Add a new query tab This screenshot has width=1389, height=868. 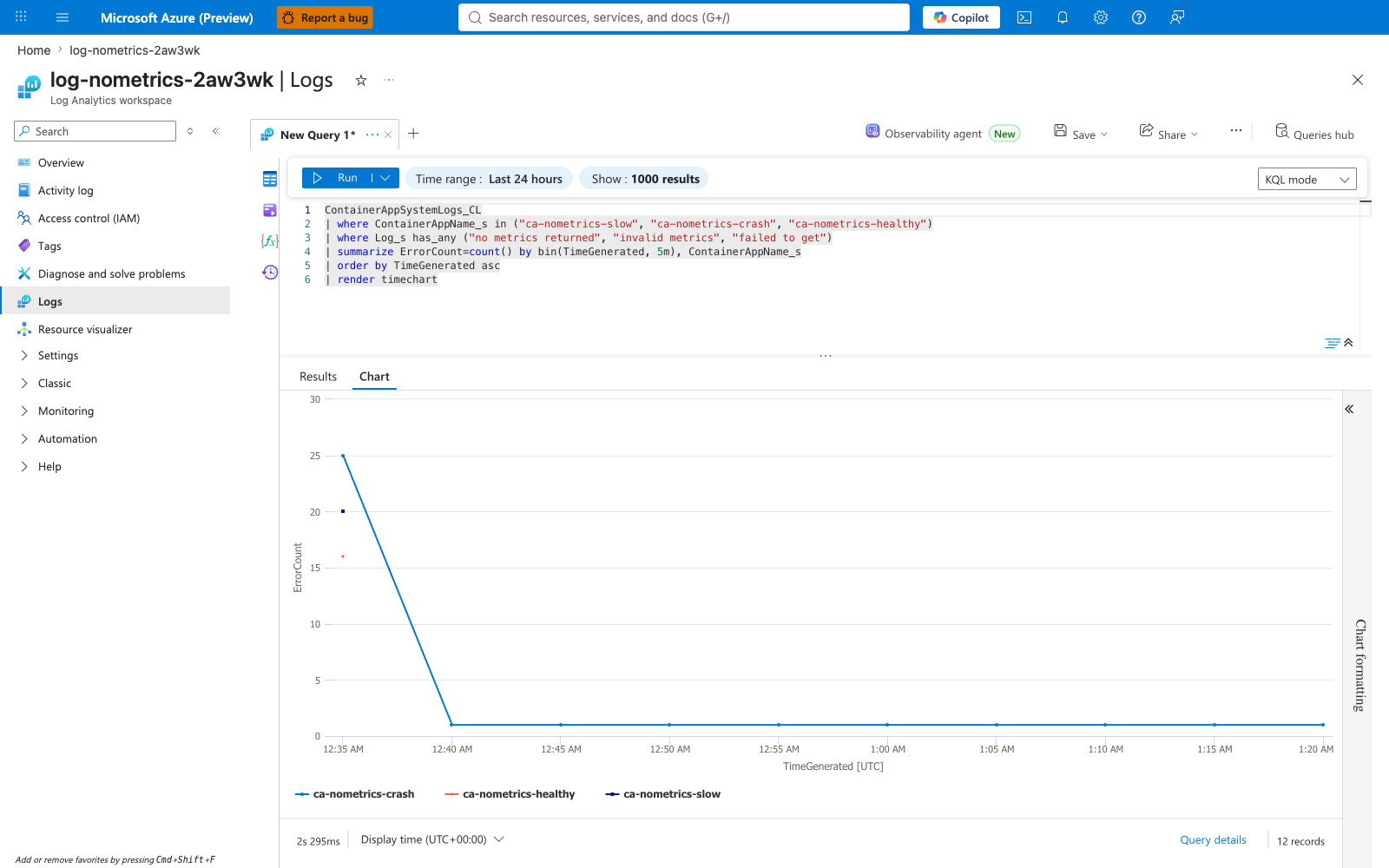pos(414,134)
